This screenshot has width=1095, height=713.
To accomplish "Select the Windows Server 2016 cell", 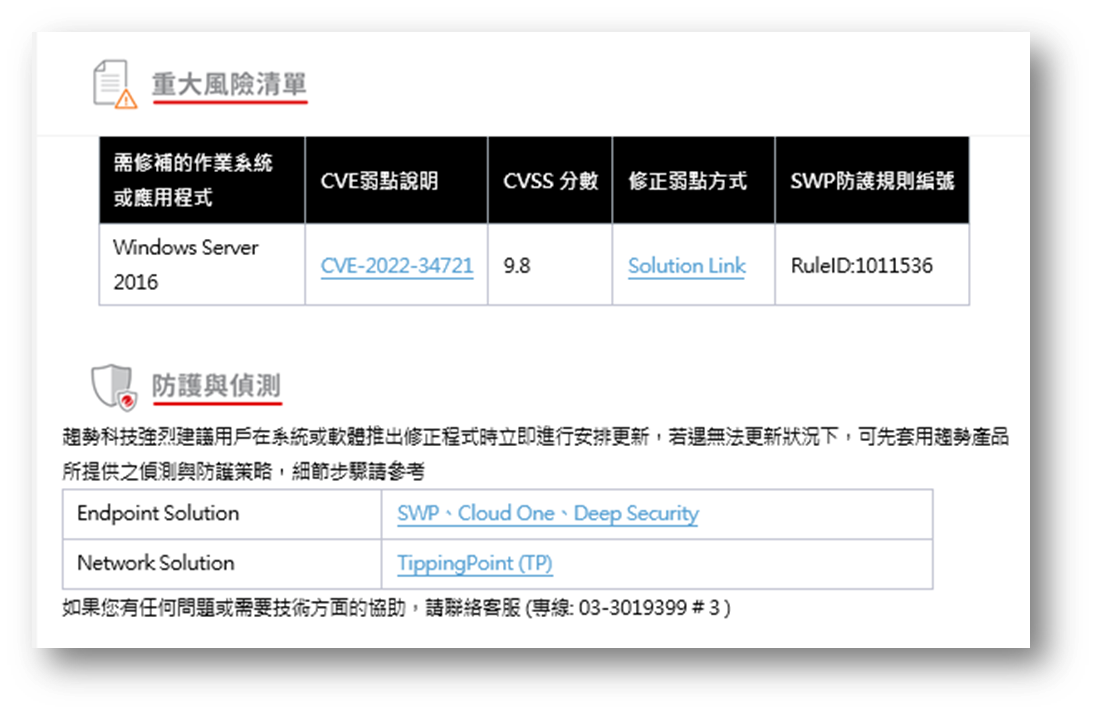I will pyautogui.click(x=185, y=264).
